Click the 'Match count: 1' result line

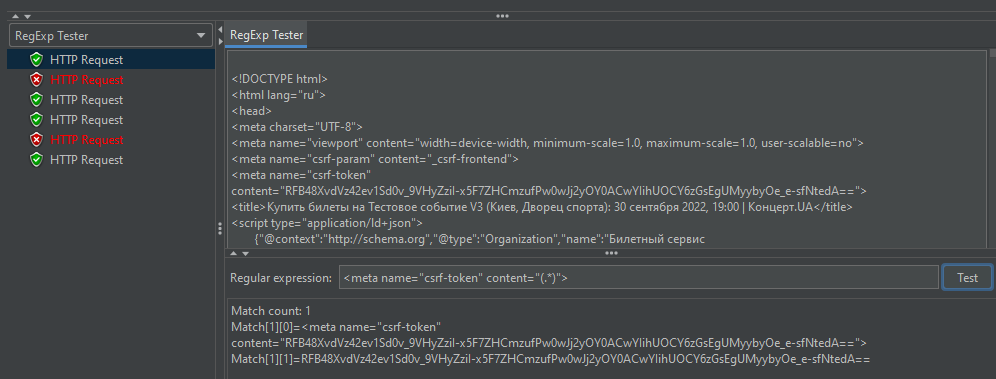[271, 311]
